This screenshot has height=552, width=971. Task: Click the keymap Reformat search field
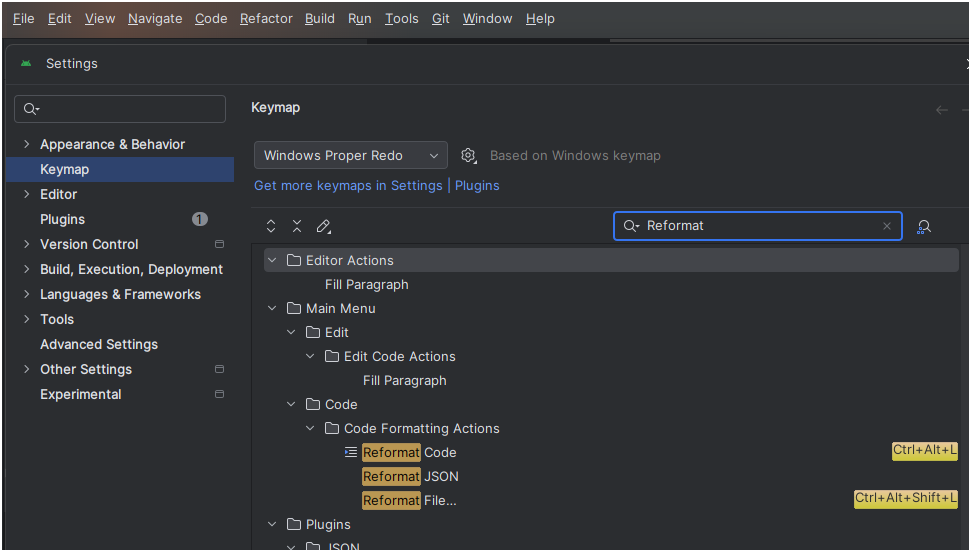760,226
